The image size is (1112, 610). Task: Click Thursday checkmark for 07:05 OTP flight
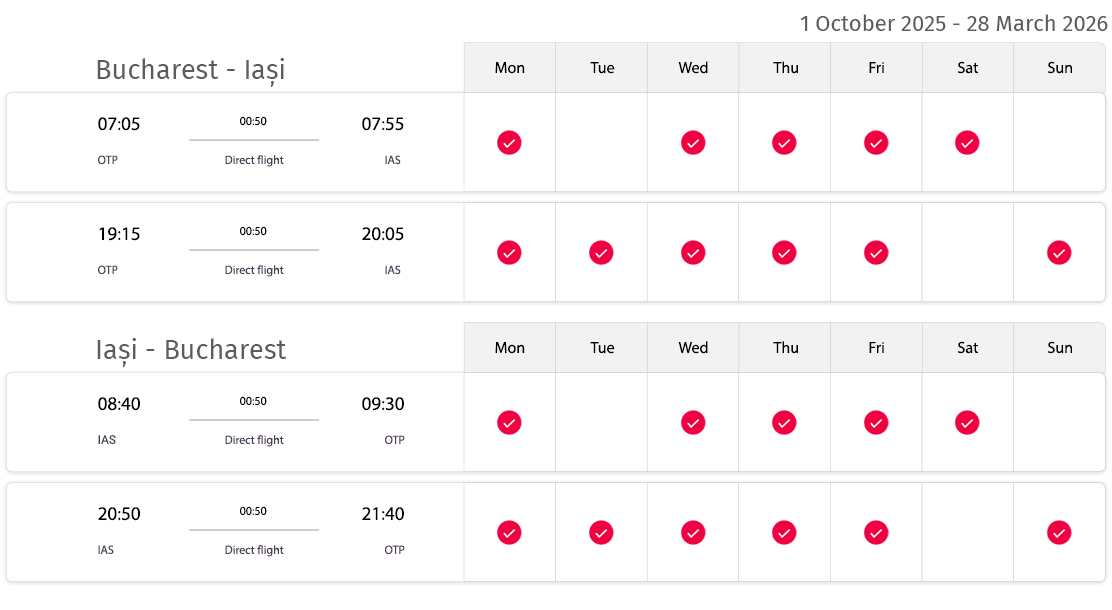[x=784, y=143]
